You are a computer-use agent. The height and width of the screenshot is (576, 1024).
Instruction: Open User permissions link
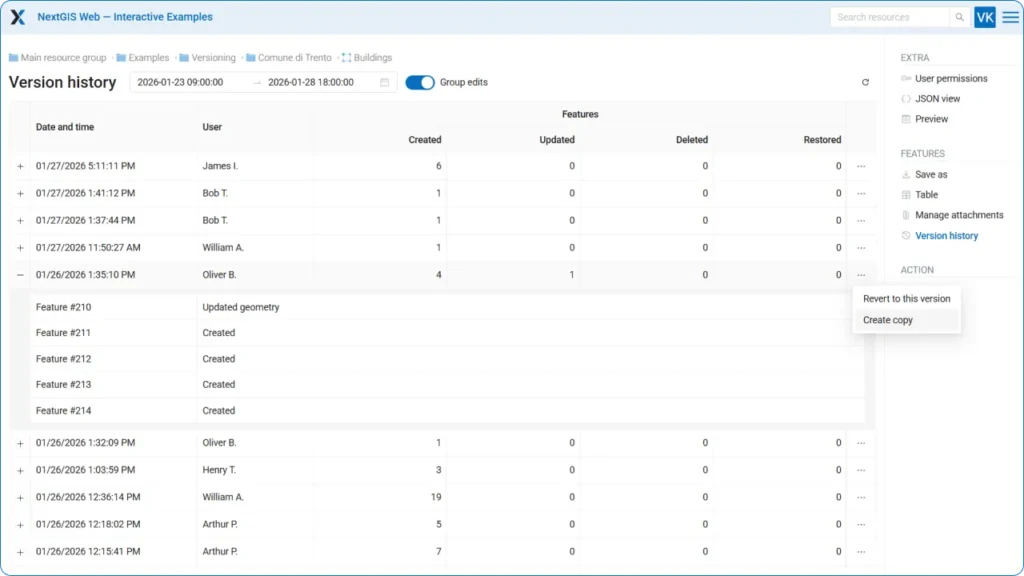coord(950,78)
